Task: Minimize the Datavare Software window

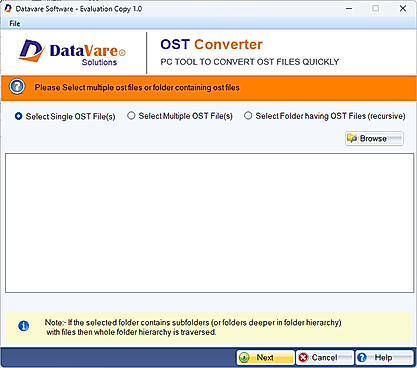Action: (349, 9)
